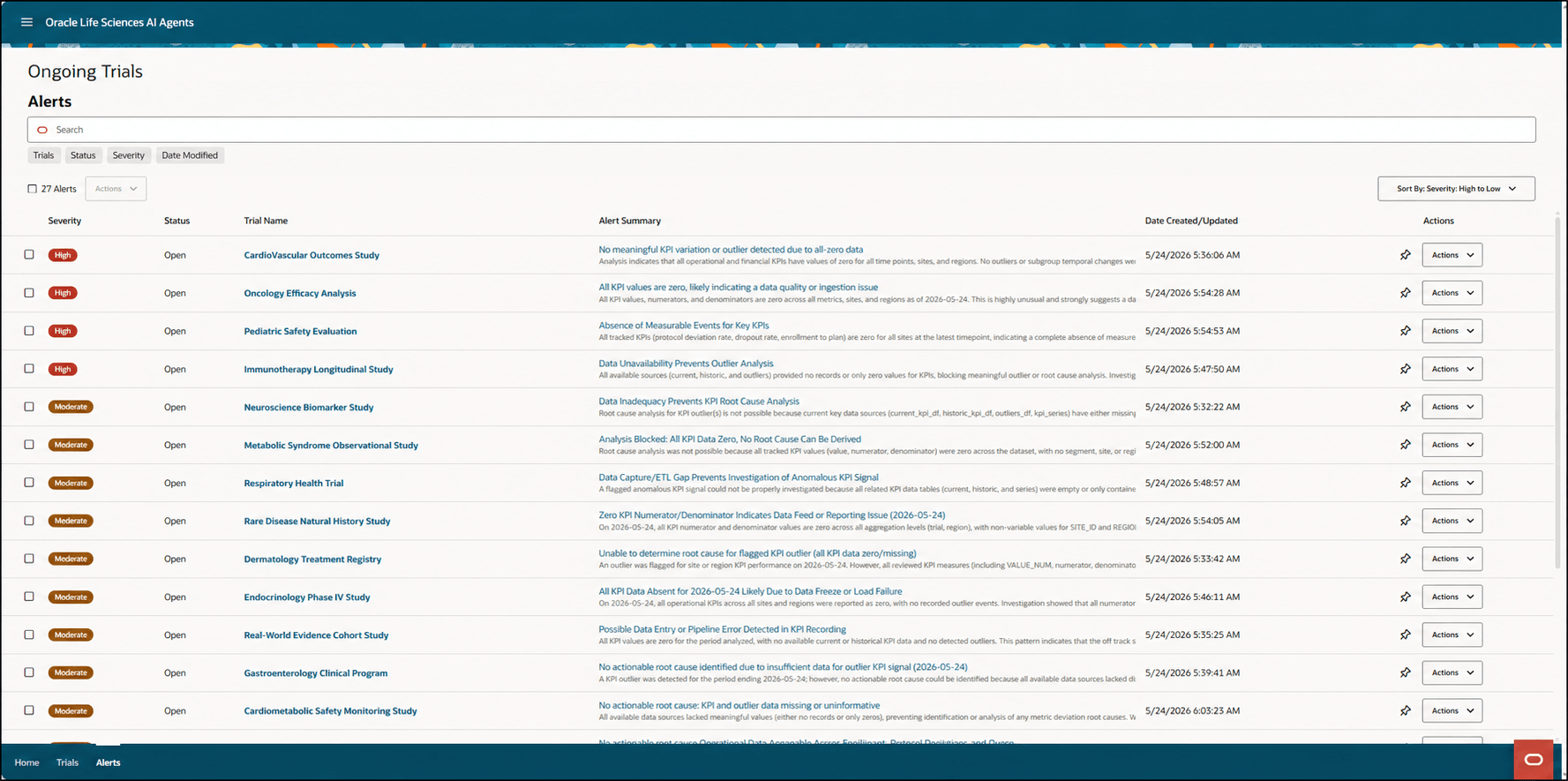The width and height of the screenshot is (1568, 781).
Task: Check the CardioVascular Outcomes Study row
Action: (x=29, y=255)
